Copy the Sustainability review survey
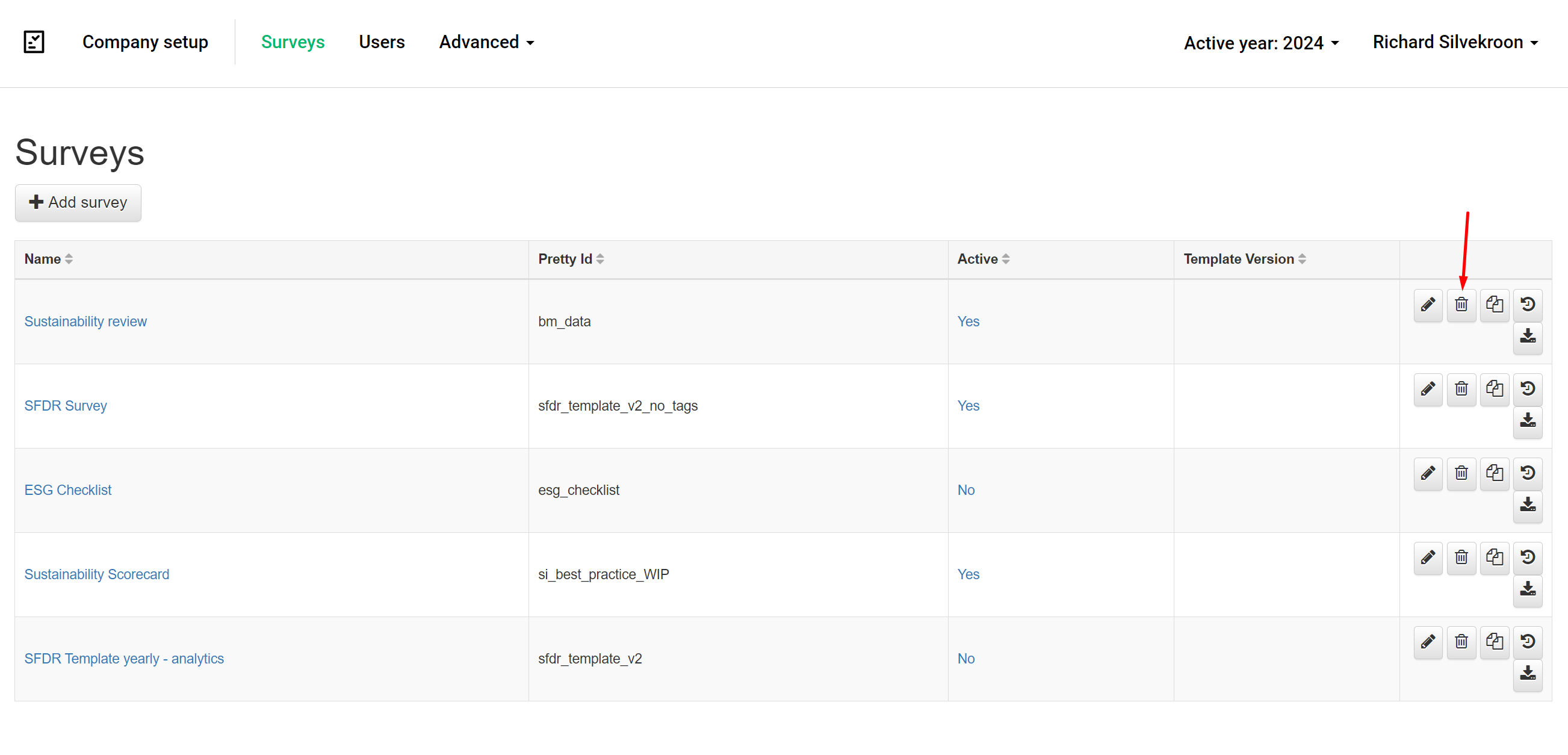 click(x=1495, y=305)
